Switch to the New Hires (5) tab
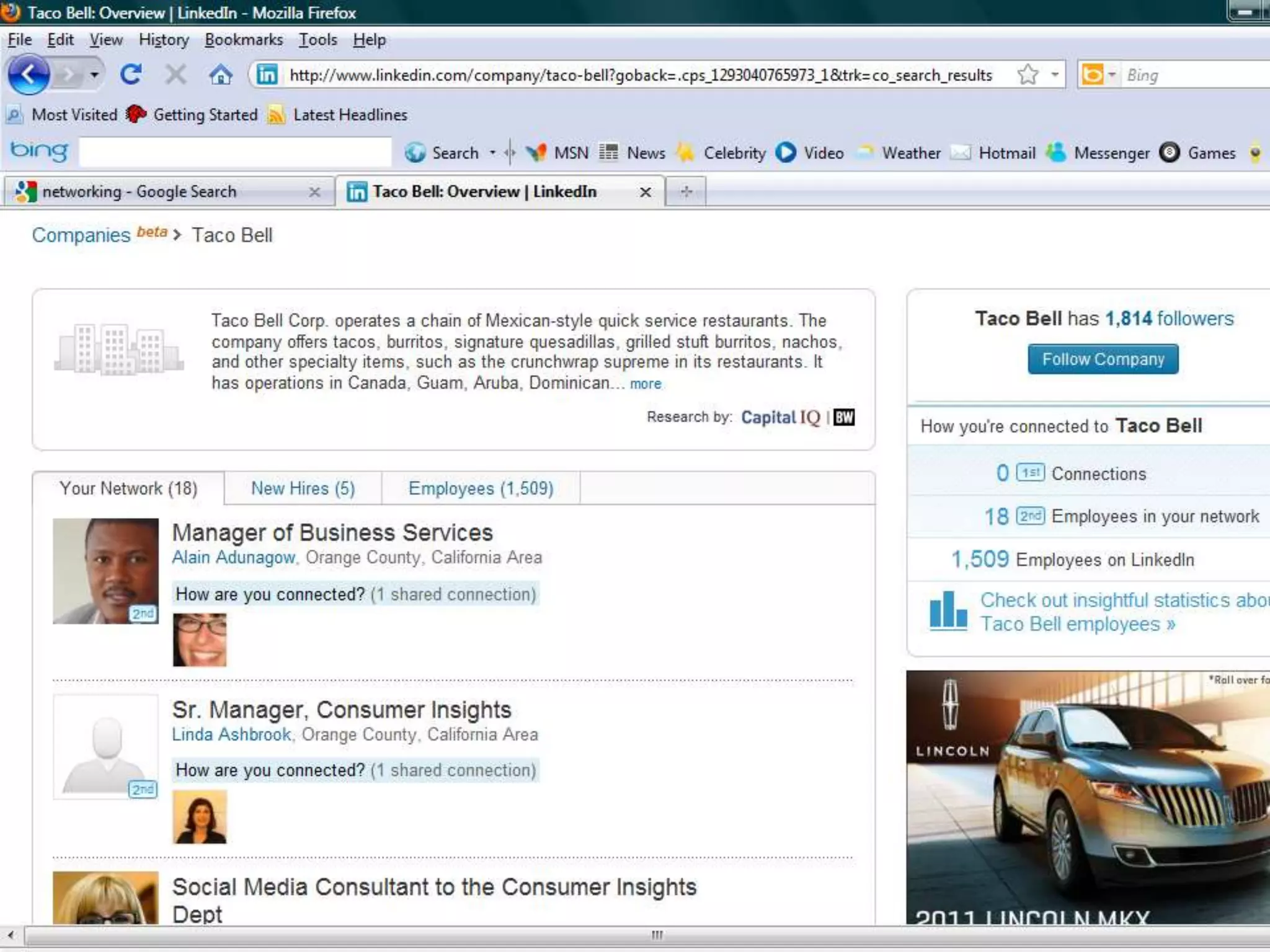Screen dimensions: 1270x952 tap(303, 488)
